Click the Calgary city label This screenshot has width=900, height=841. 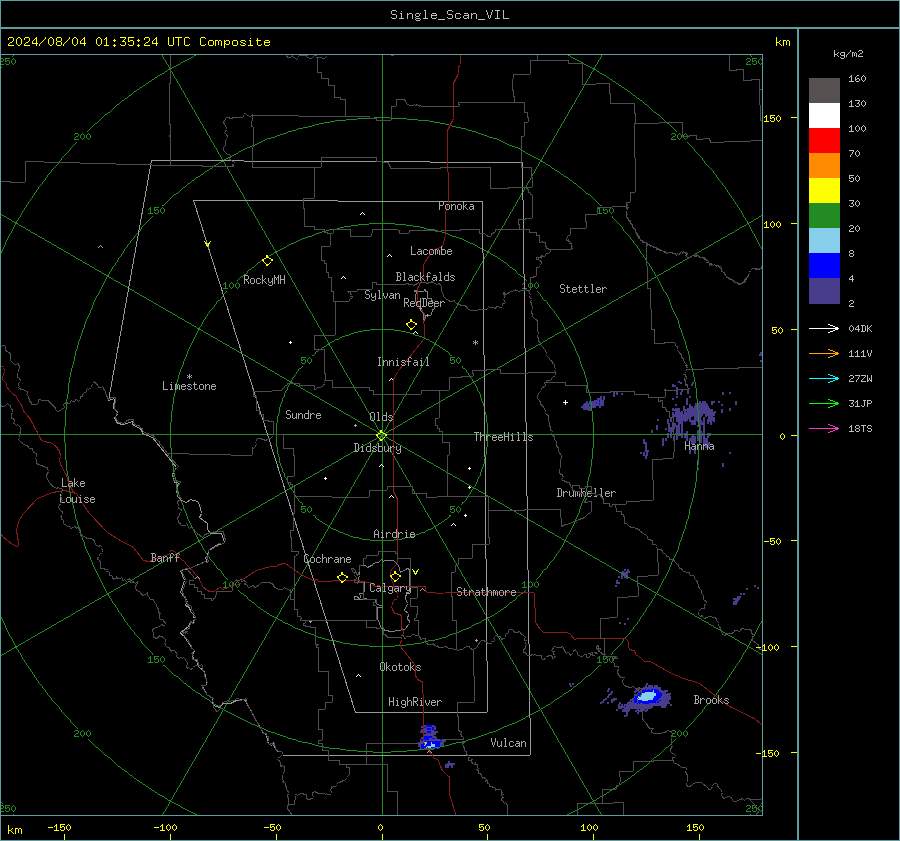click(x=390, y=588)
